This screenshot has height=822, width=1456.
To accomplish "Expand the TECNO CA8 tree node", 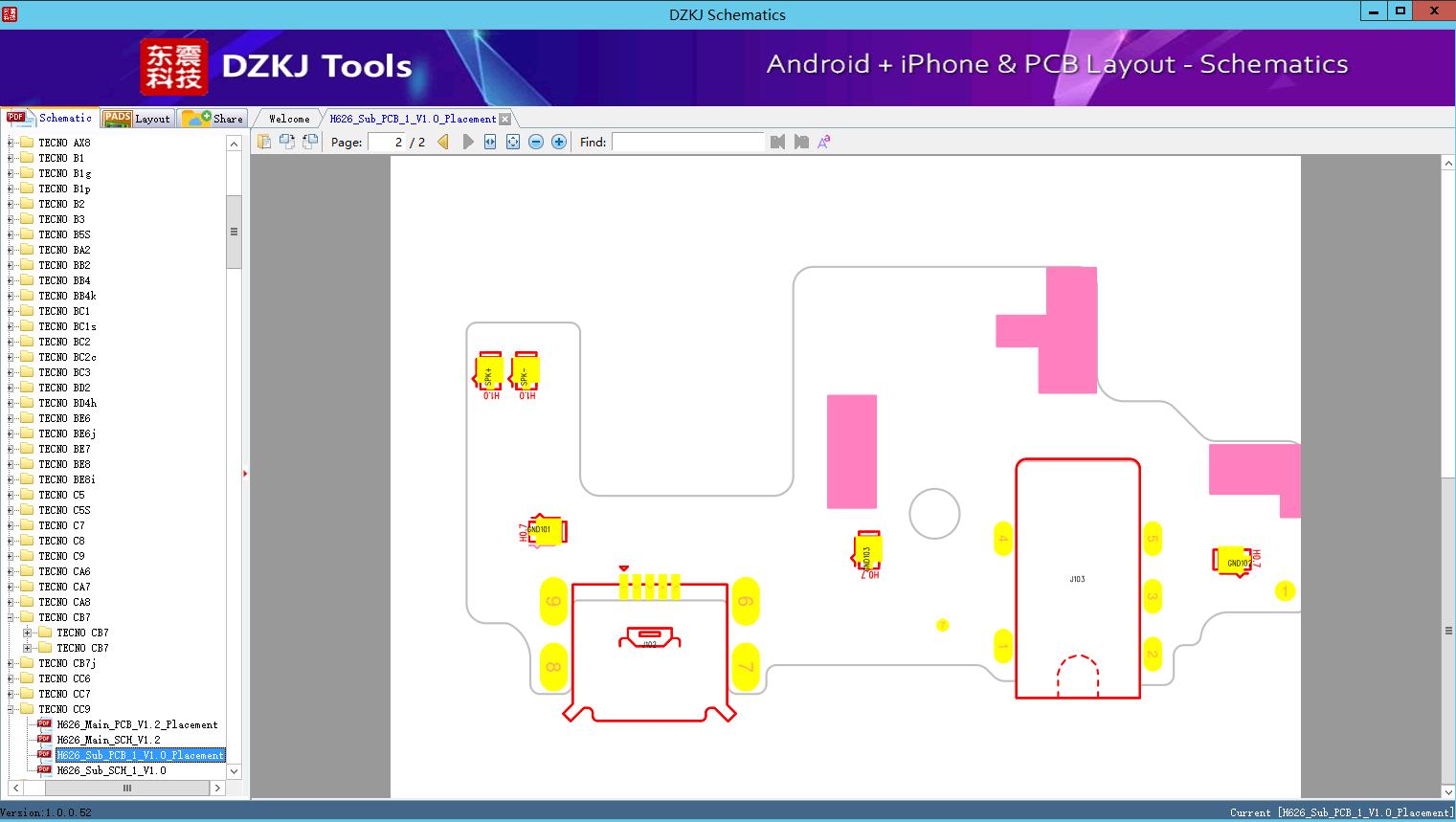I will click(11, 602).
